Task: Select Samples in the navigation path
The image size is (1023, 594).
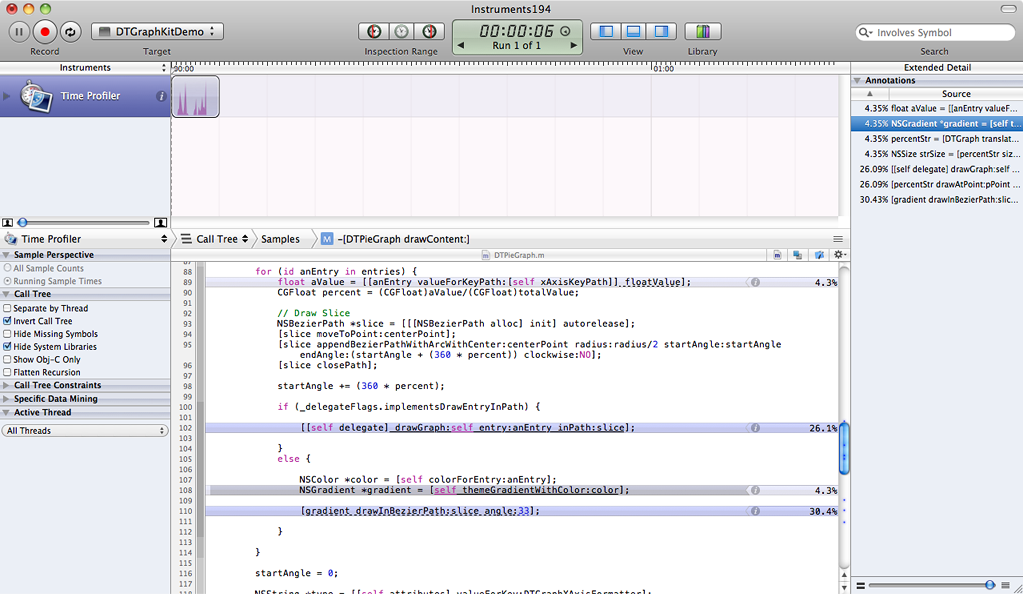Action: coord(280,239)
